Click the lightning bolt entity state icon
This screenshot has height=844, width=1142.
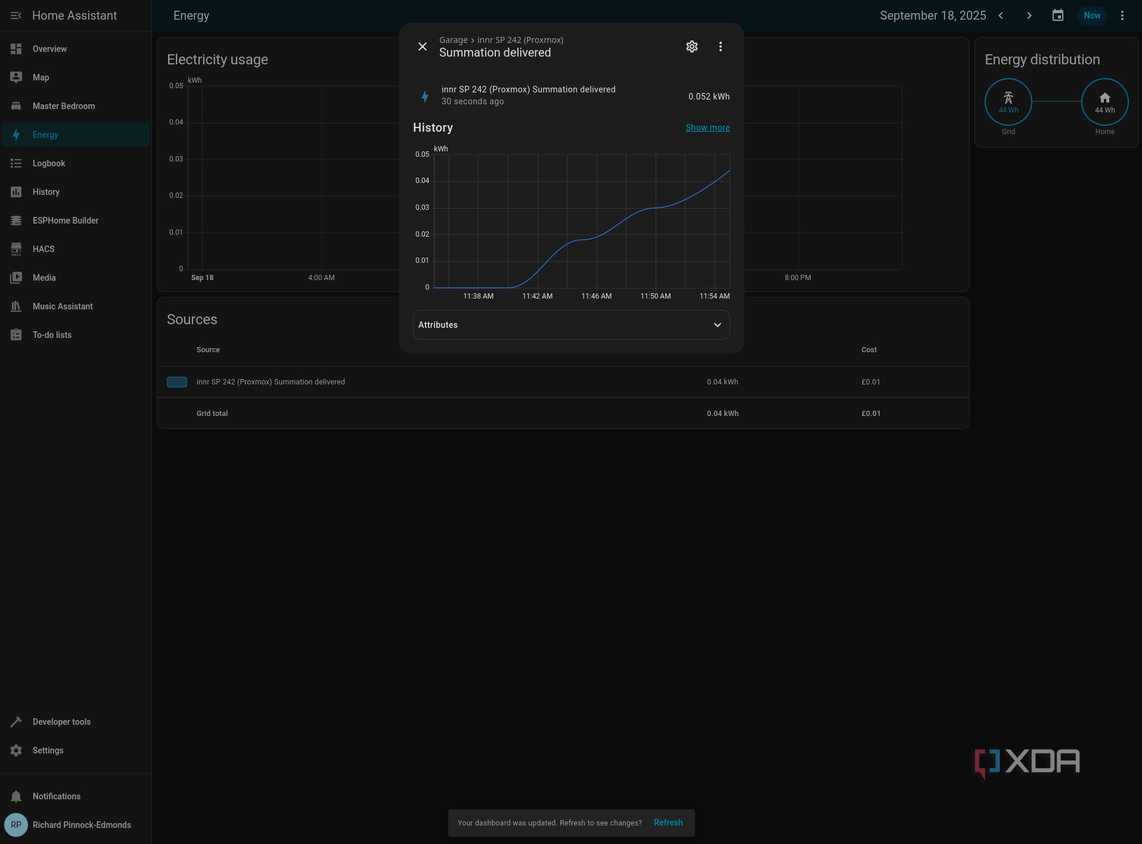coord(425,96)
